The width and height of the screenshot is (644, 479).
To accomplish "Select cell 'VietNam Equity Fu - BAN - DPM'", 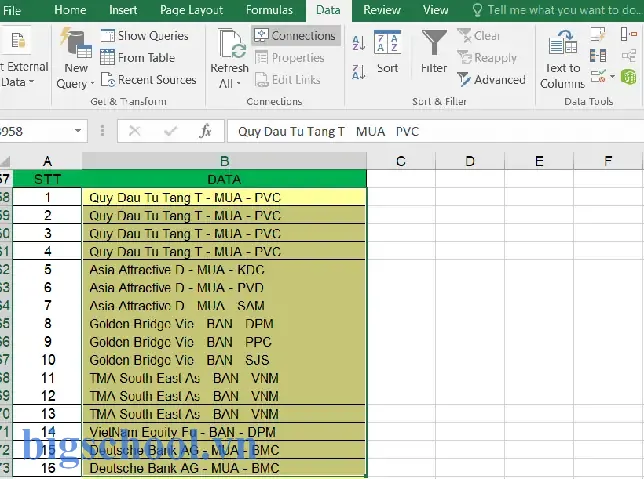I will 224,432.
